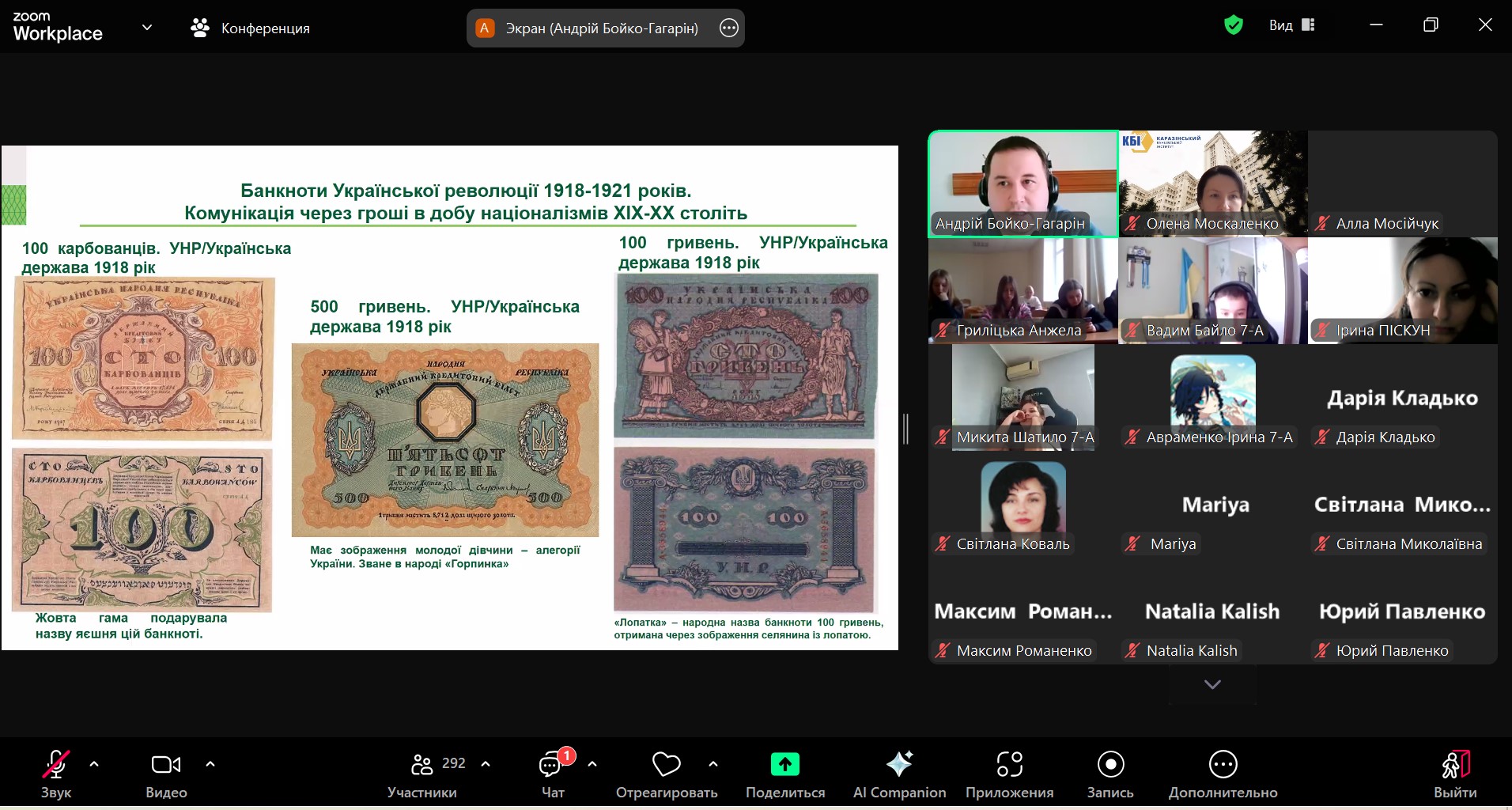Select Олена Москаленко video tile
Image resolution: width=1512 pixels, height=810 pixels.
point(1212,184)
